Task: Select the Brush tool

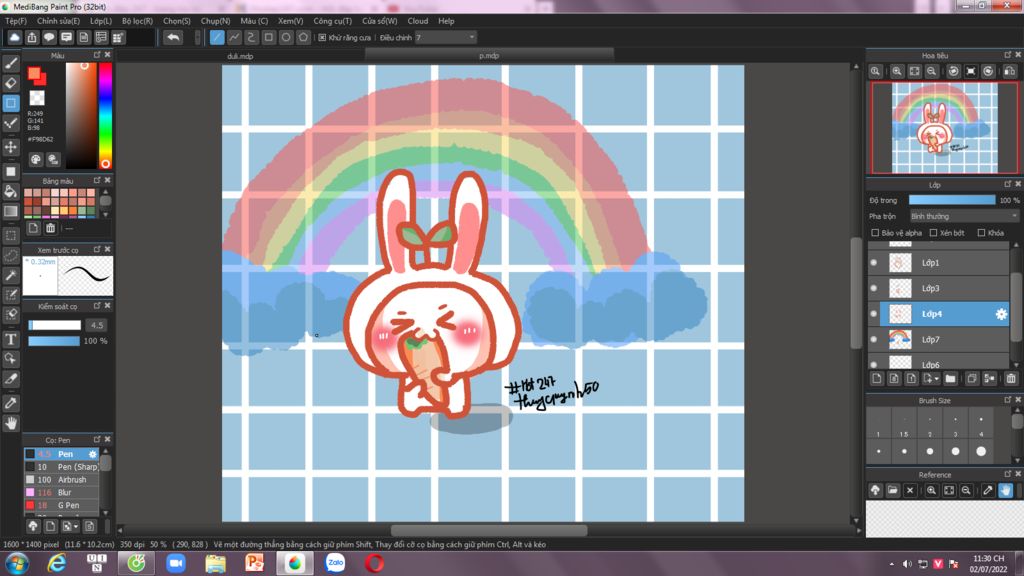Action: click(x=10, y=64)
